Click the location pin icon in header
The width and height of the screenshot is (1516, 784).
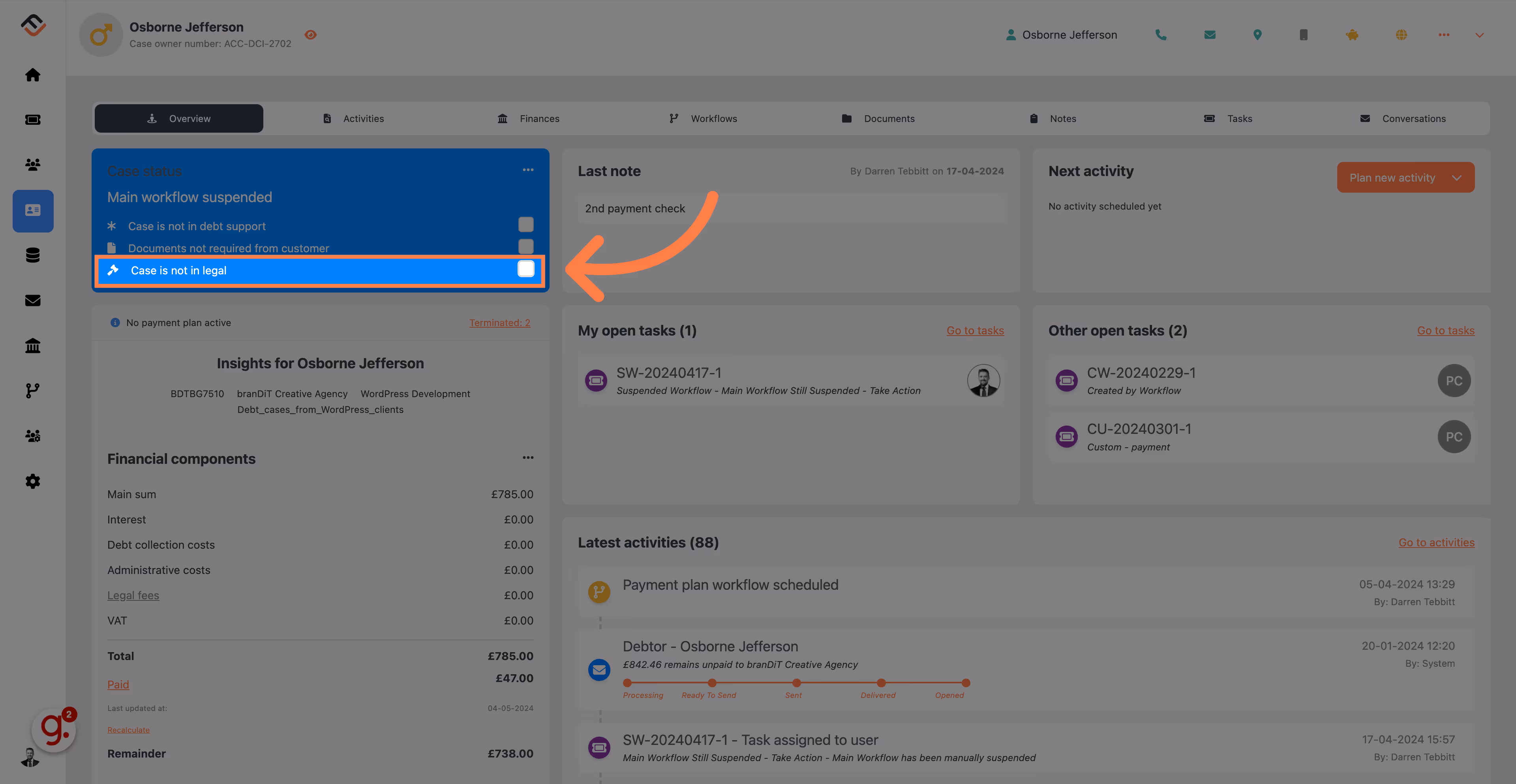pos(1257,35)
